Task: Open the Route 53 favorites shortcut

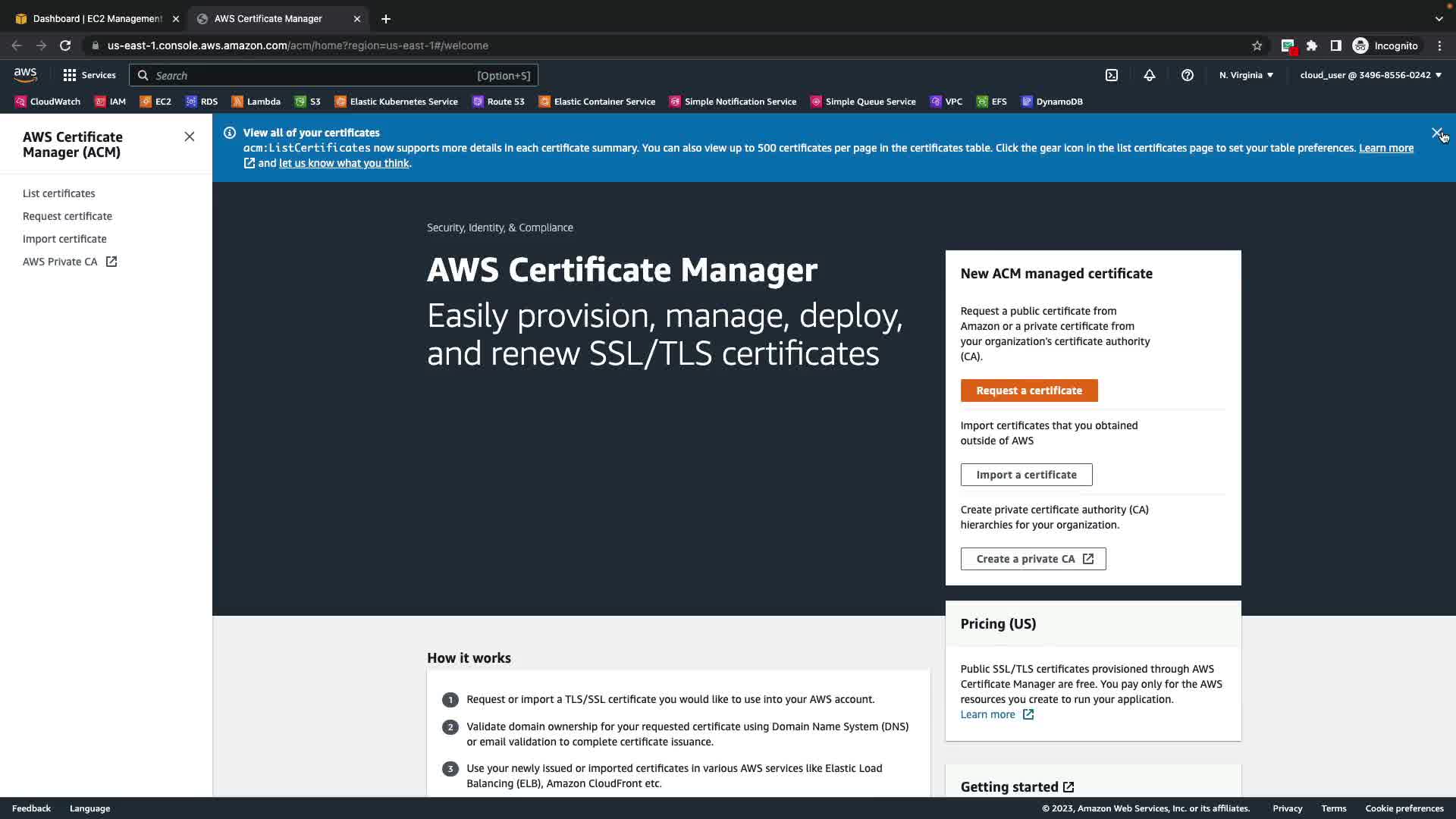Action: [498, 102]
